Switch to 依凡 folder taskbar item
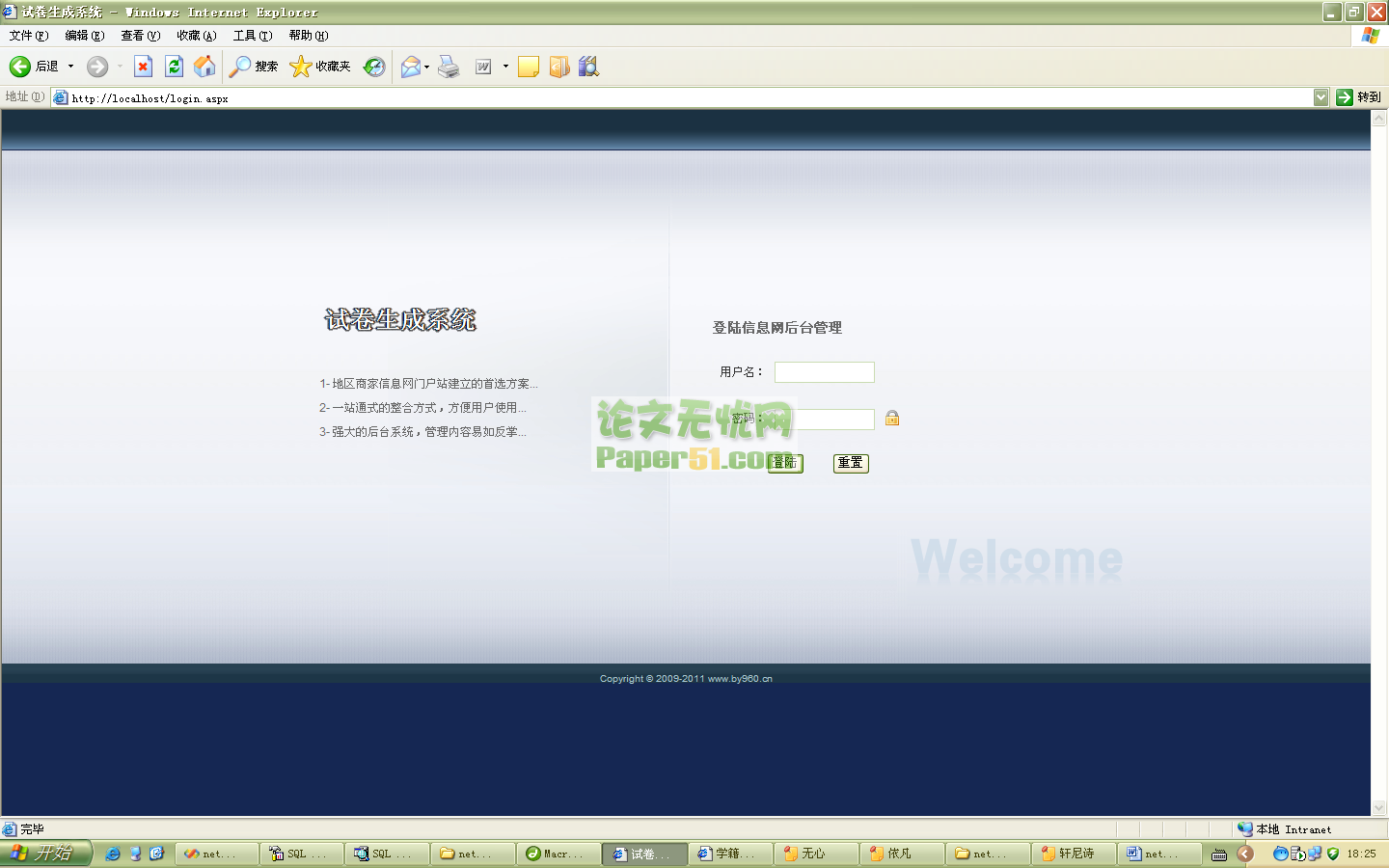 pos(902,854)
